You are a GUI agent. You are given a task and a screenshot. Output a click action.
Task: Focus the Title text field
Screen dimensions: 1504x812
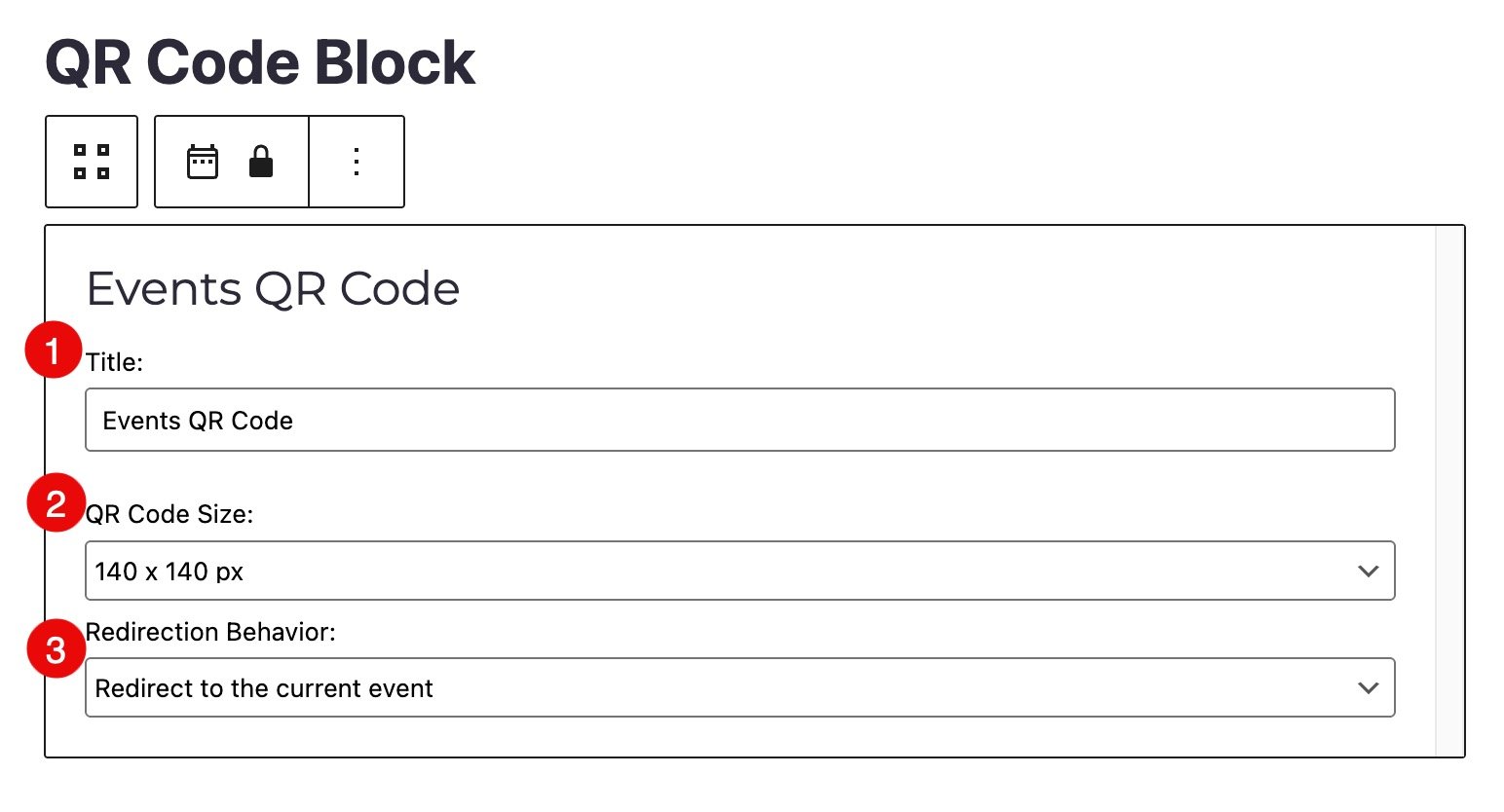(739, 421)
